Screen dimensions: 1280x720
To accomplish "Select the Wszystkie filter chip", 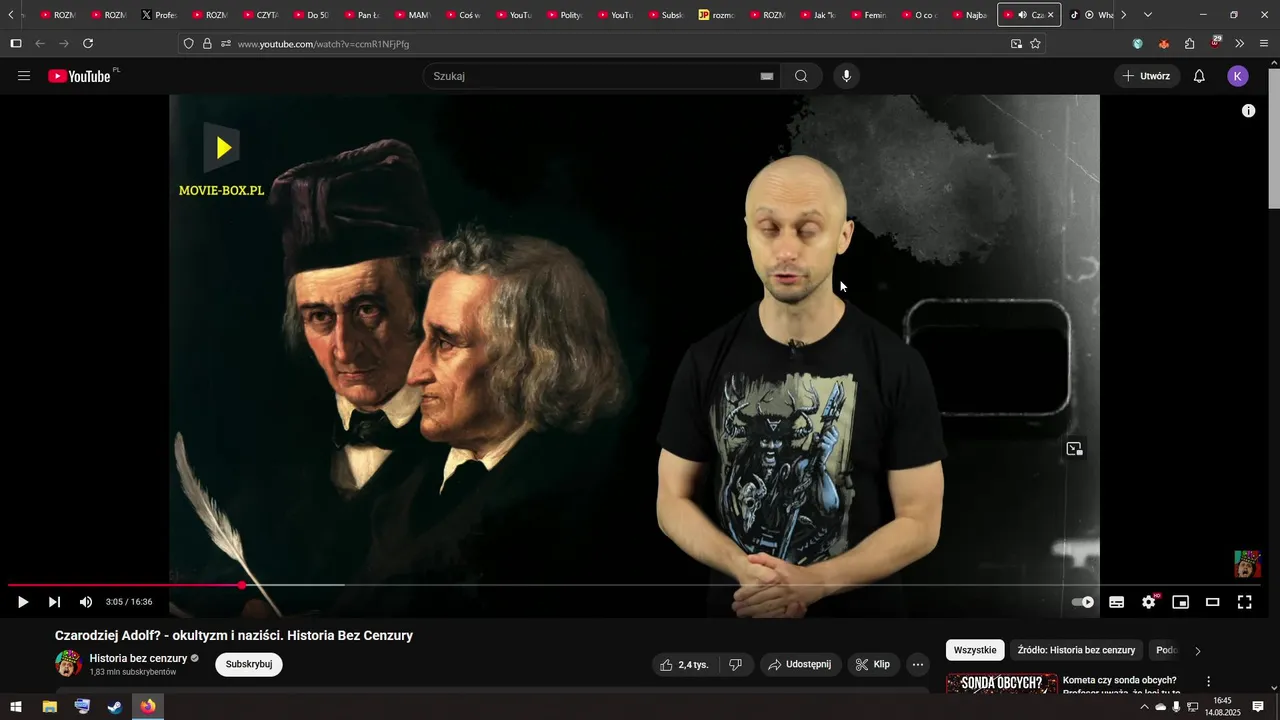I will pos(975,650).
